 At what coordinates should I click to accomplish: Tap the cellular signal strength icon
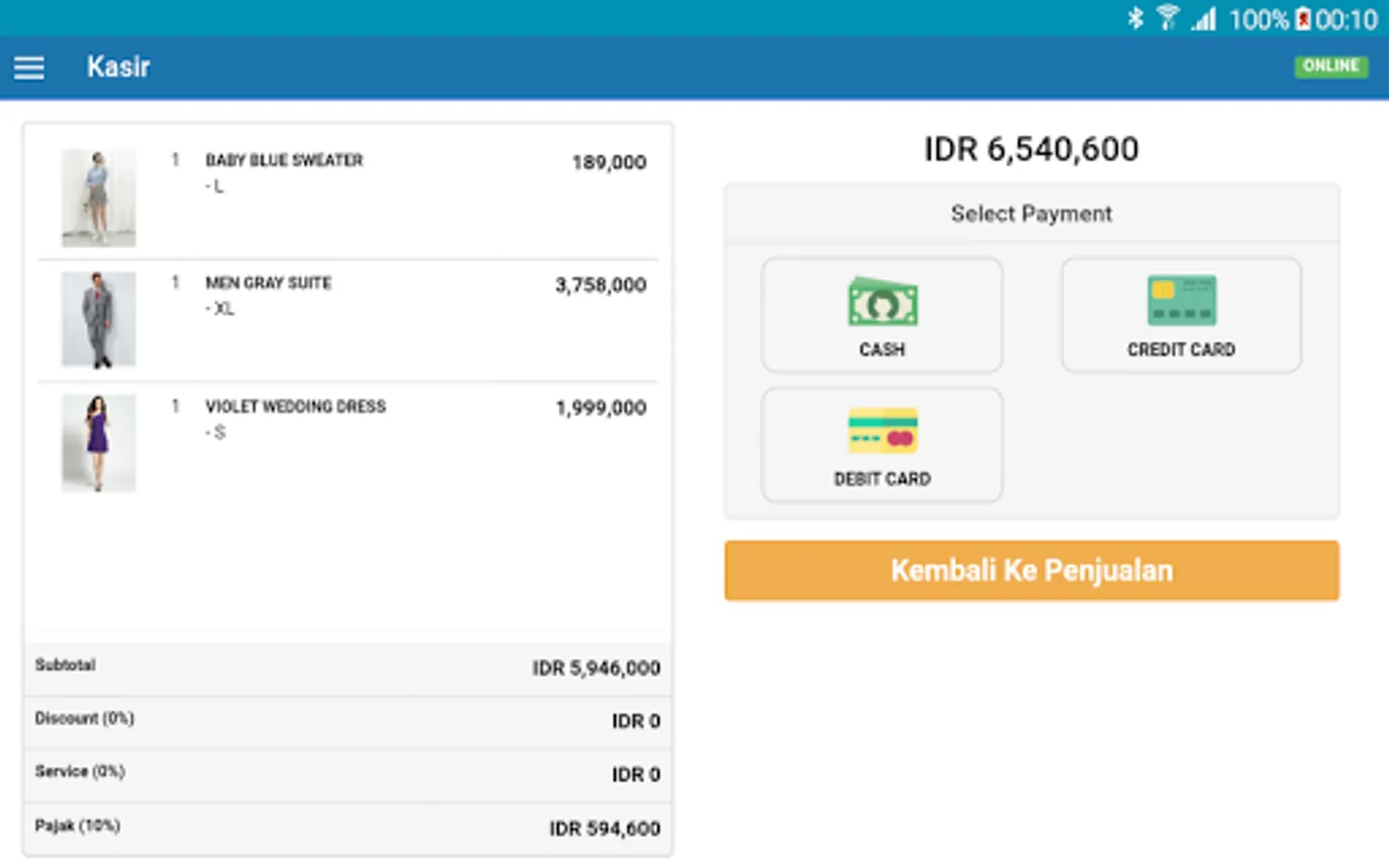[1204, 18]
